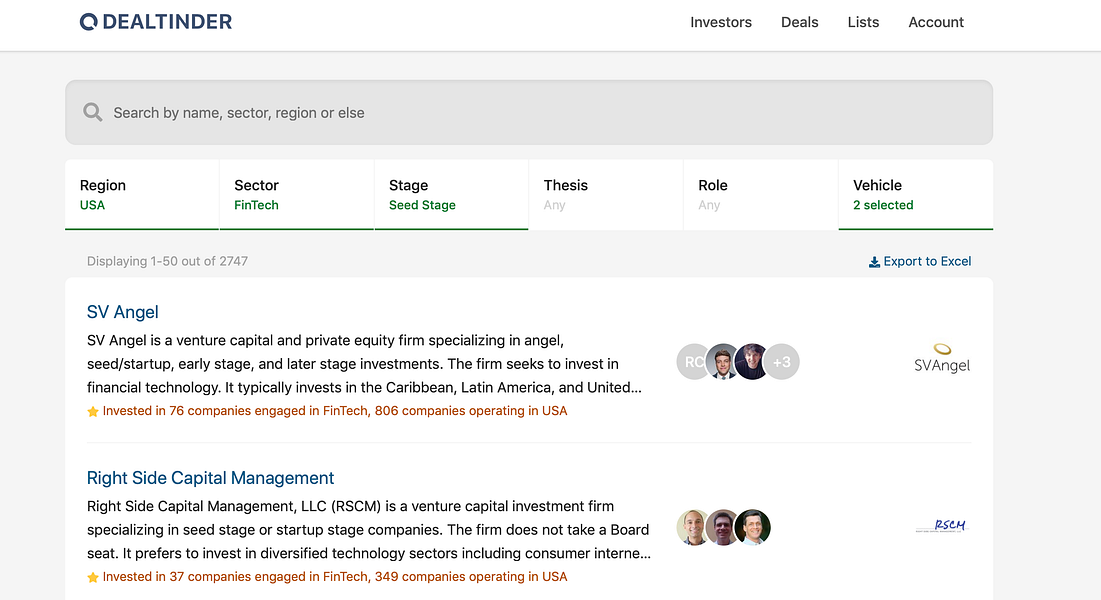The height and width of the screenshot is (600, 1101).
Task: Go to Lists in the top navigation
Action: (863, 22)
